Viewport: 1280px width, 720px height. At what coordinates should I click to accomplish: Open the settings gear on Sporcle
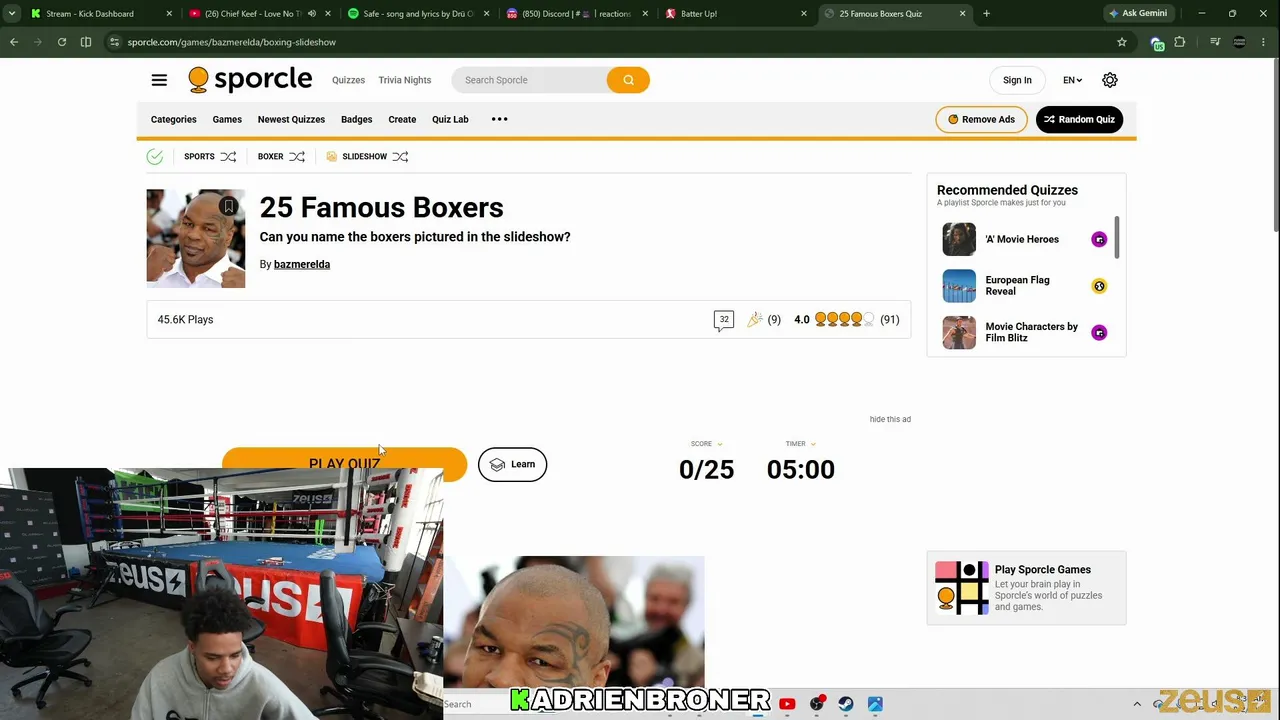1110,80
